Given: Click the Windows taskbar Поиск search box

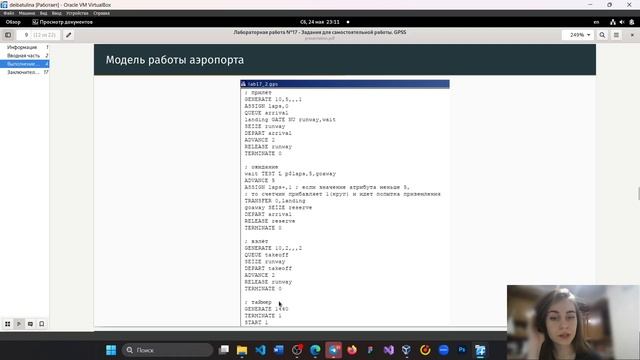Looking at the screenshot, I should coord(167,350).
